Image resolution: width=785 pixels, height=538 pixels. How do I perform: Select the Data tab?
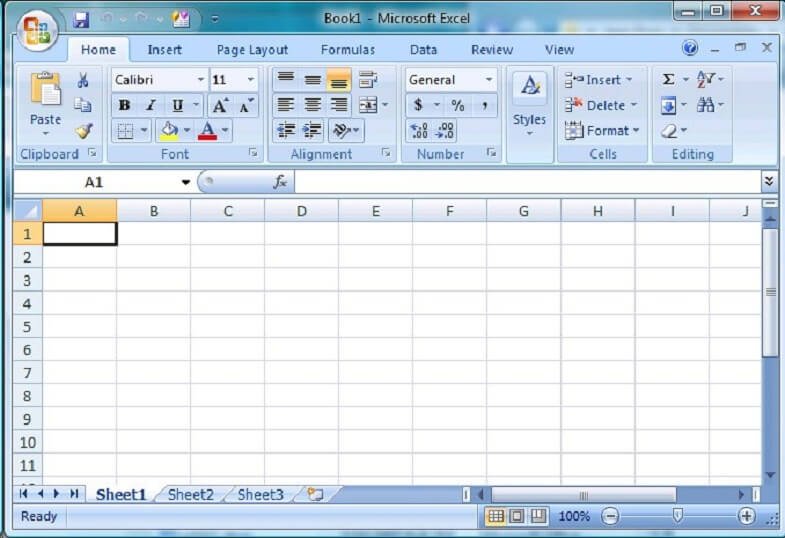pyautogui.click(x=424, y=50)
